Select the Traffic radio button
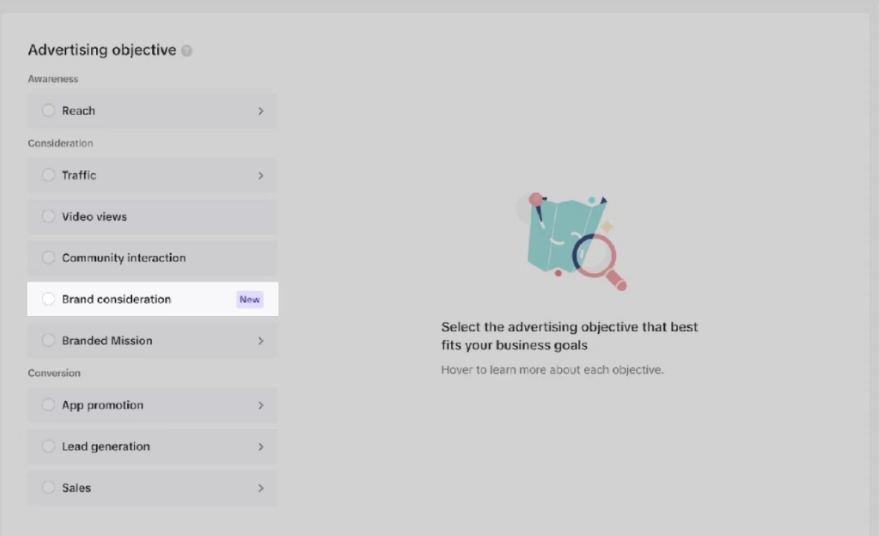Viewport: 879px width, 536px height. coord(49,175)
